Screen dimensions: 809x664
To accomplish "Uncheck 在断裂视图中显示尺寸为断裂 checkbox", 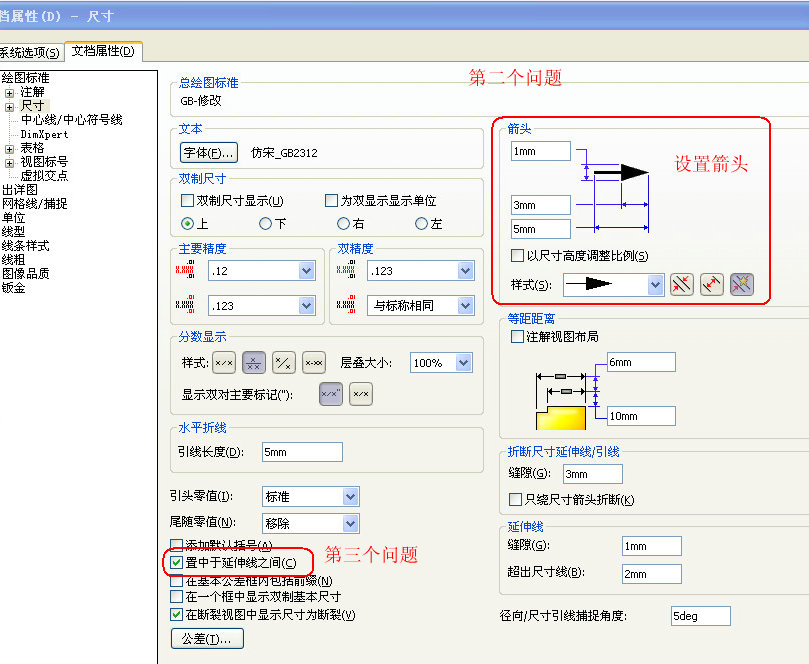I will pos(176,614).
